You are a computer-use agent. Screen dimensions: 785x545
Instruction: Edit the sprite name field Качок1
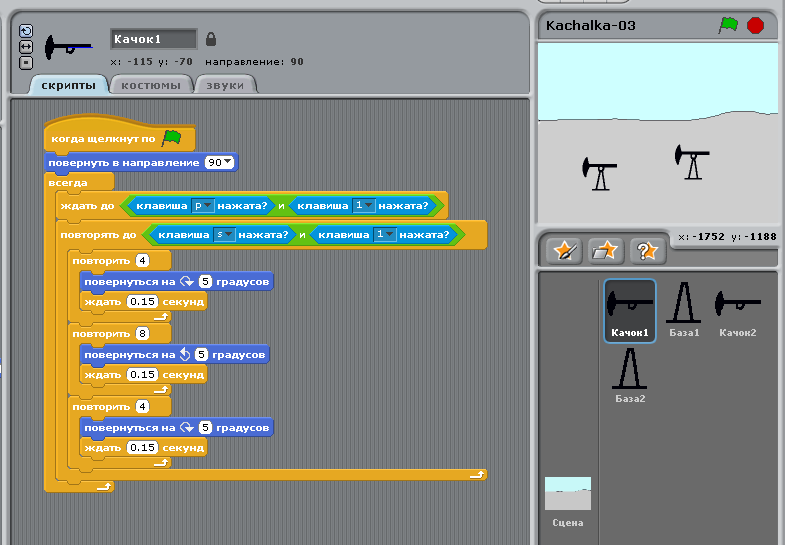click(154, 39)
